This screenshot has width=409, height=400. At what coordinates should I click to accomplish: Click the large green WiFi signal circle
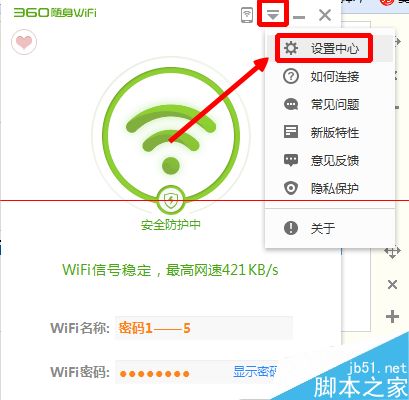[x=171, y=136]
